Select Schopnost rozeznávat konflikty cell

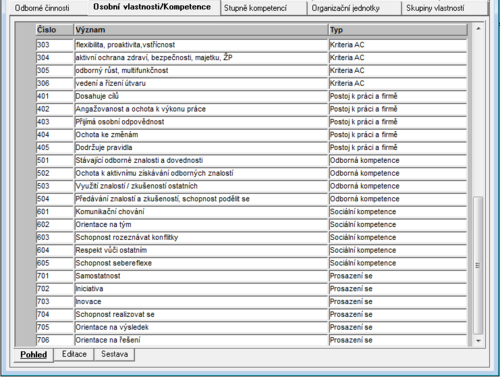(x=201, y=238)
